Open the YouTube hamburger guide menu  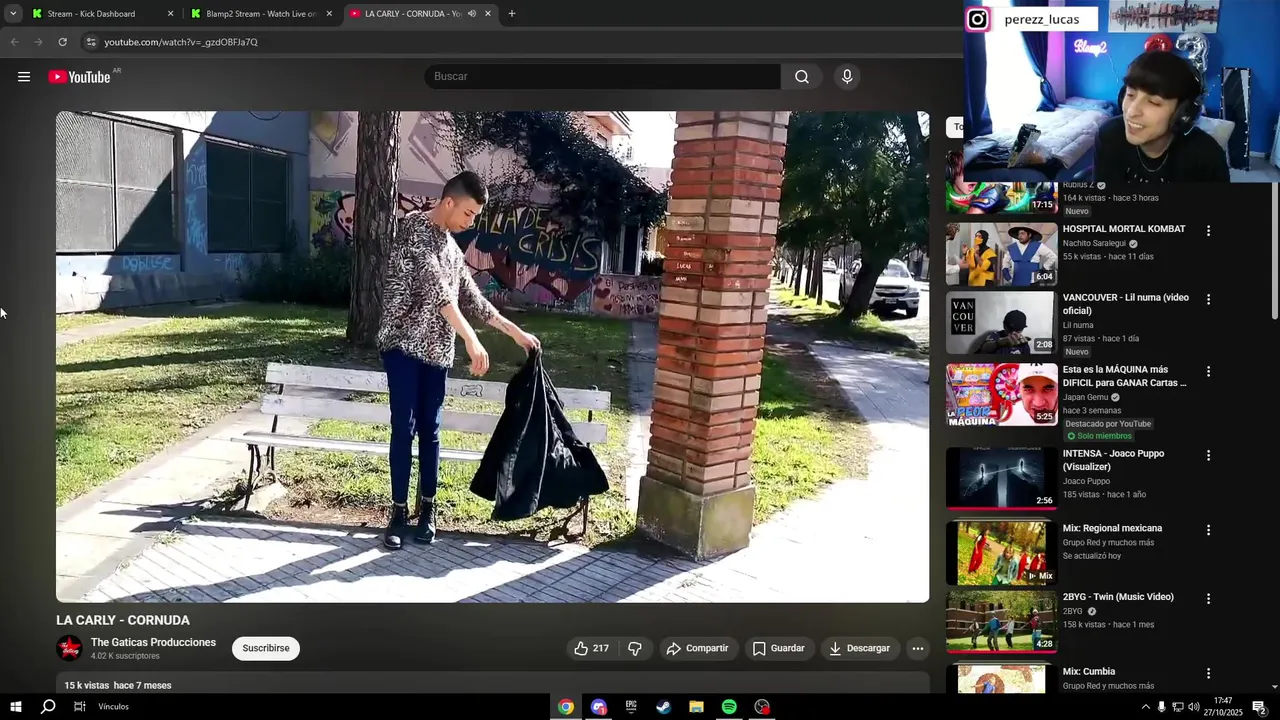point(24,77)
